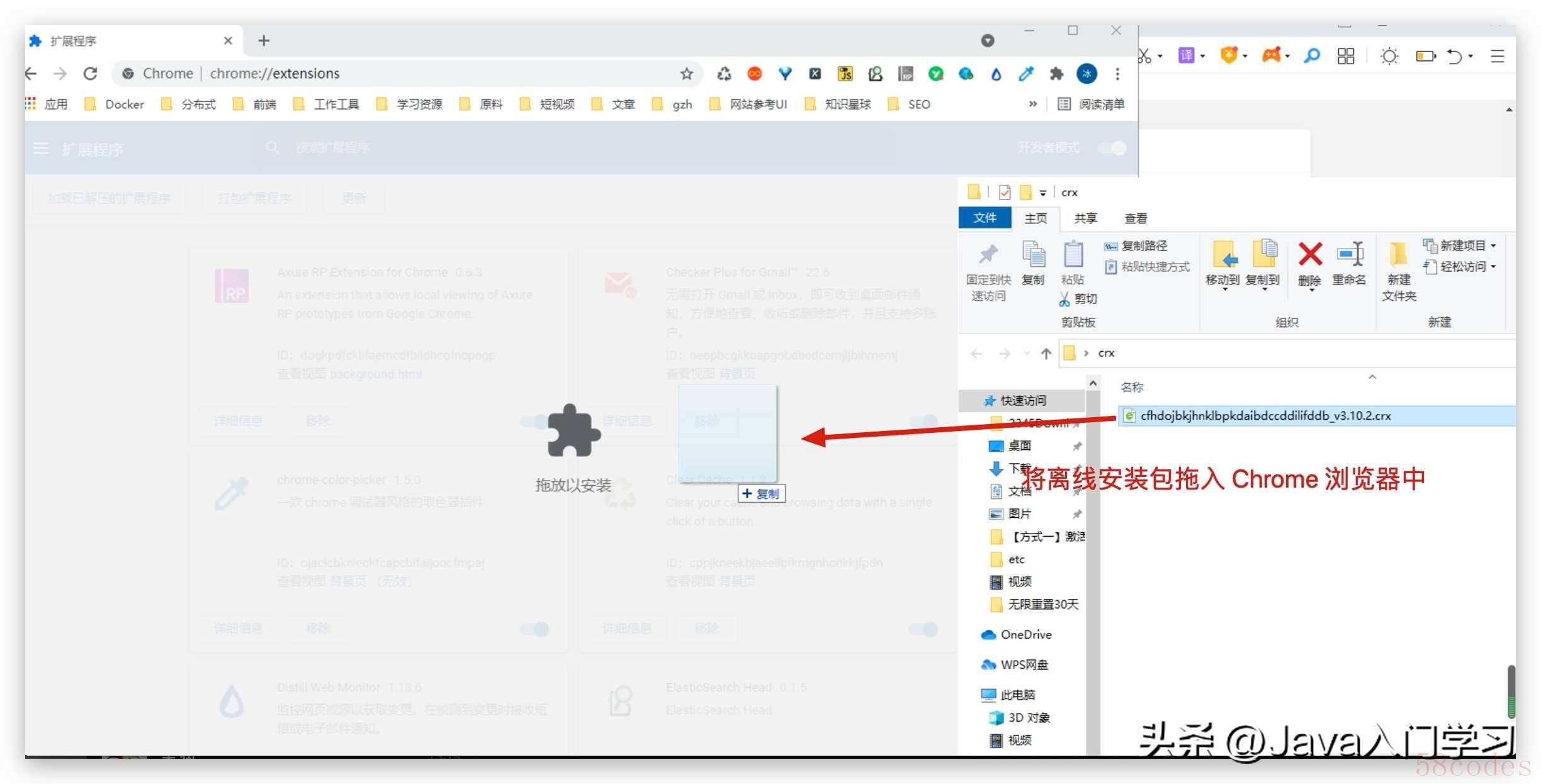This screenshot has width=1541, height=784.
Task: Click the Chrome reload page icon
Action: [91, 74]
